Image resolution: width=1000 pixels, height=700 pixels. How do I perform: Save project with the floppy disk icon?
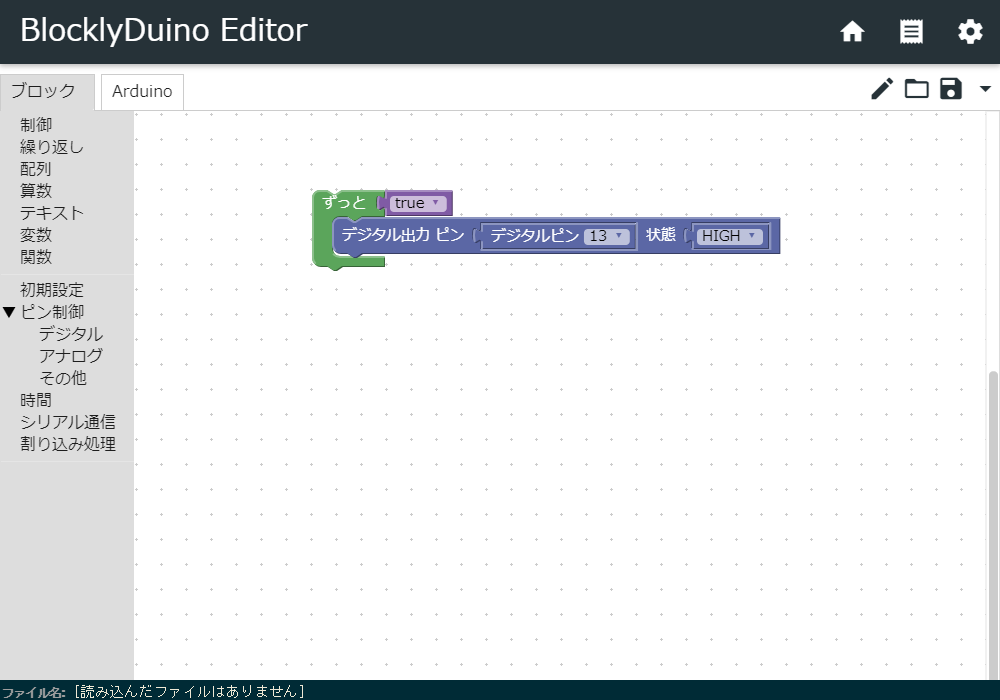pyautogui.click(x=950, y=89)
